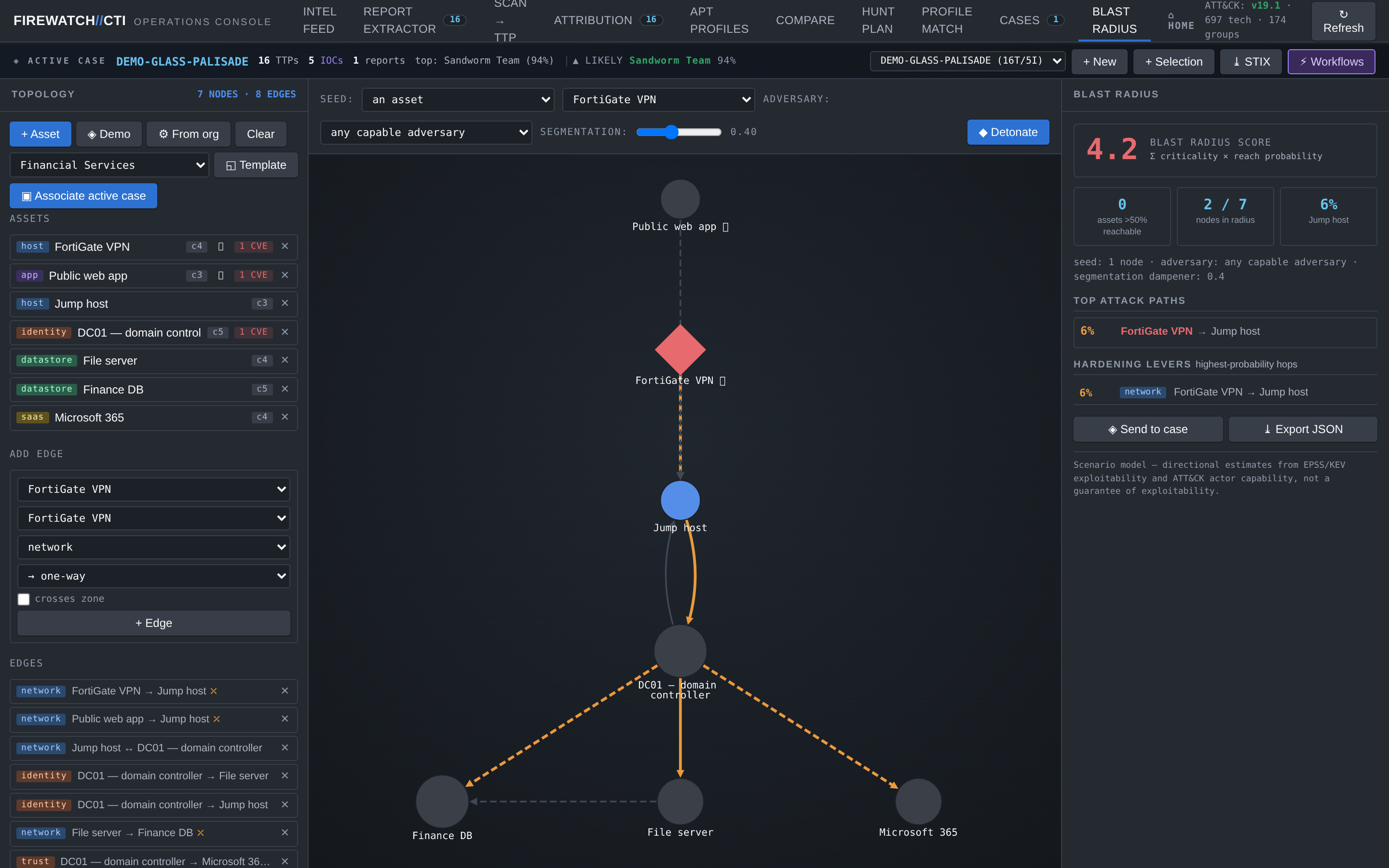
Task: Delete network edge Jump host to DC01
Action: pyautogui.click(x=285, y=748)
